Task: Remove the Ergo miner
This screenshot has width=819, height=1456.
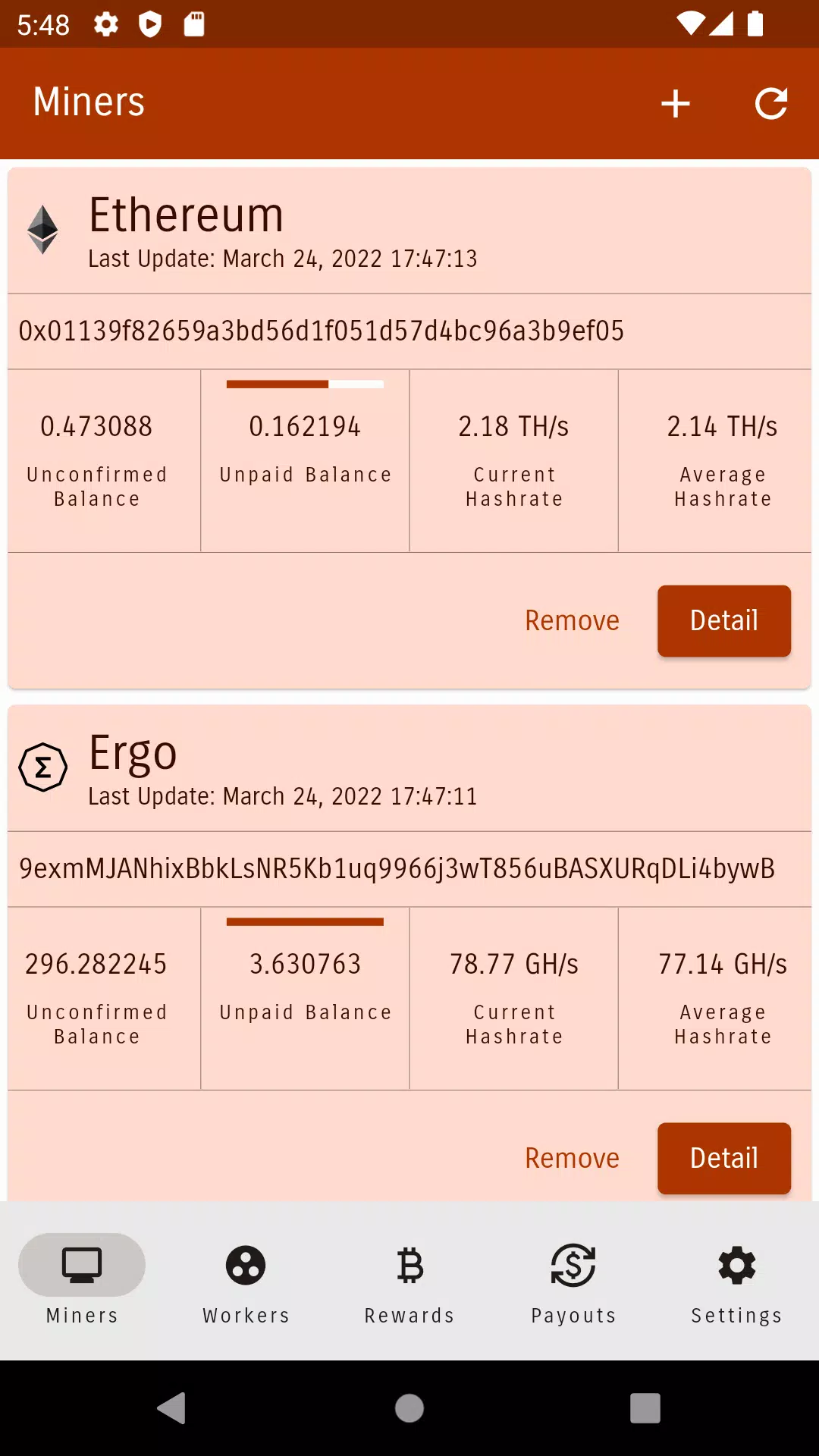Action: [572, 1158]
